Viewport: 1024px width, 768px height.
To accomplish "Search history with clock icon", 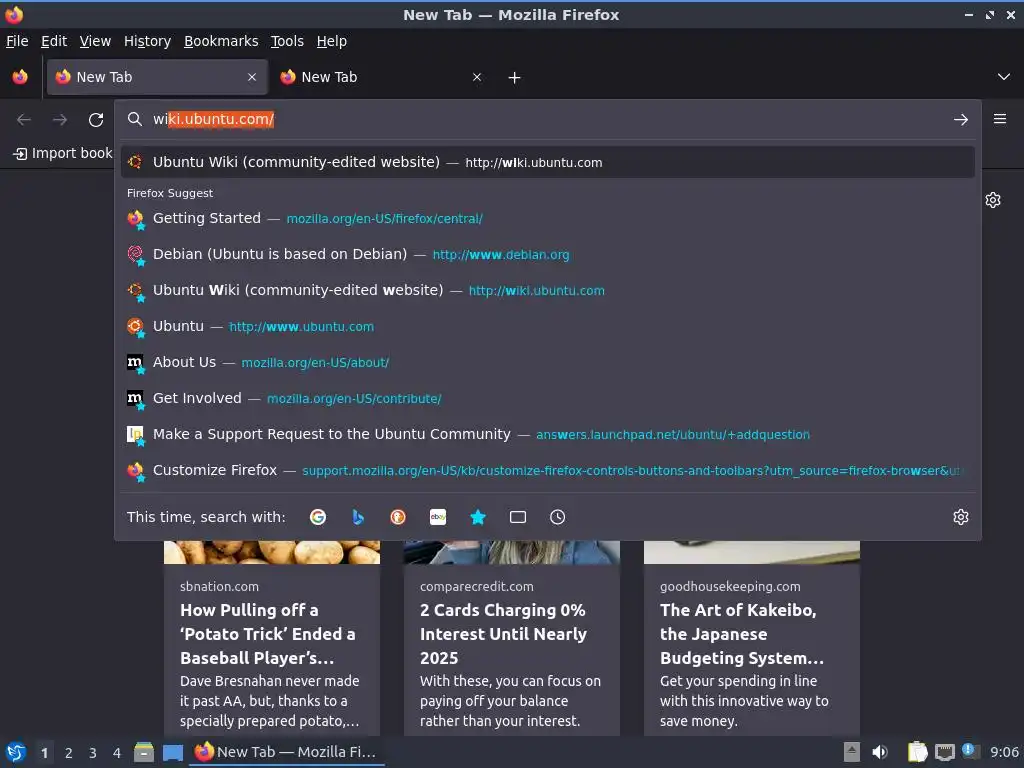I will pos(558,517).
